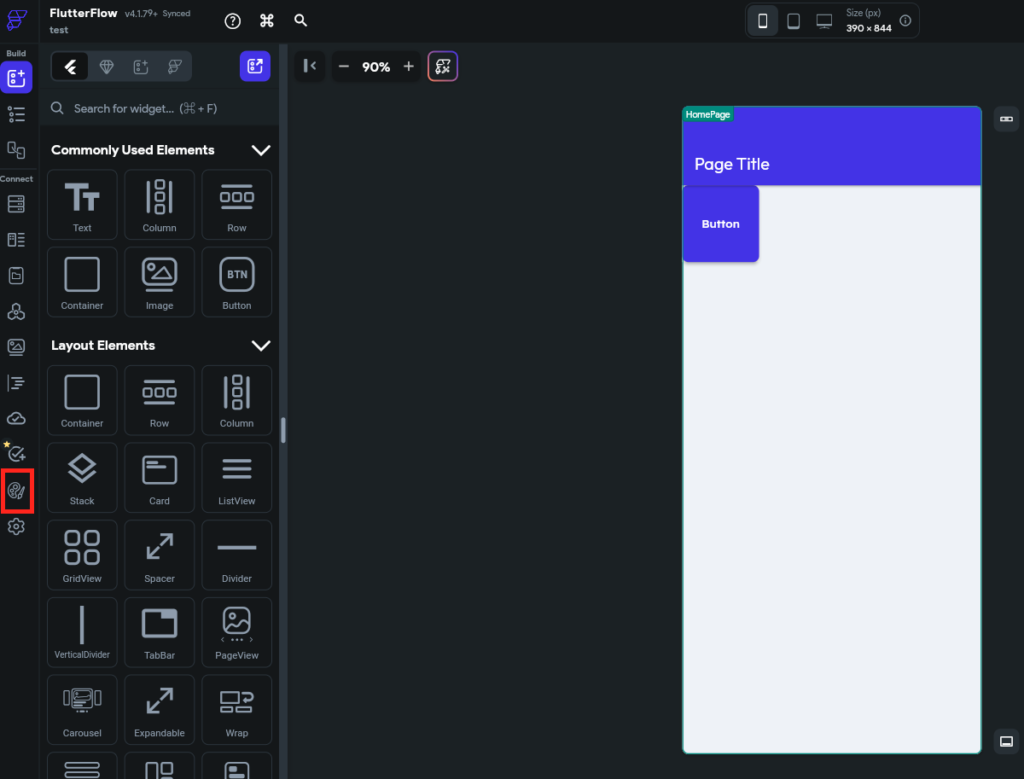
Task: Collapse the Commonly Used Elements section
Action: tap(260, 150)
